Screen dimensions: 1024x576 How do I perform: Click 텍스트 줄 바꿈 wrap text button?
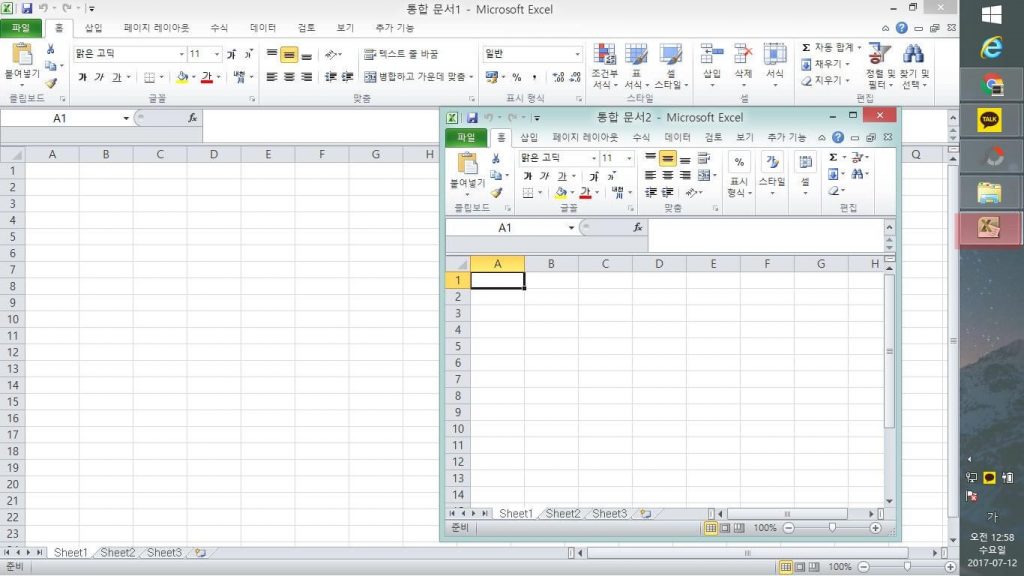point(401,54)
